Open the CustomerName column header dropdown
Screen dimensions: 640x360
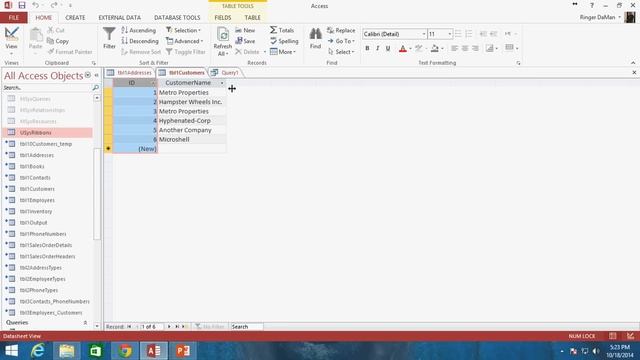pyautogui.click(x=222, y=83)
